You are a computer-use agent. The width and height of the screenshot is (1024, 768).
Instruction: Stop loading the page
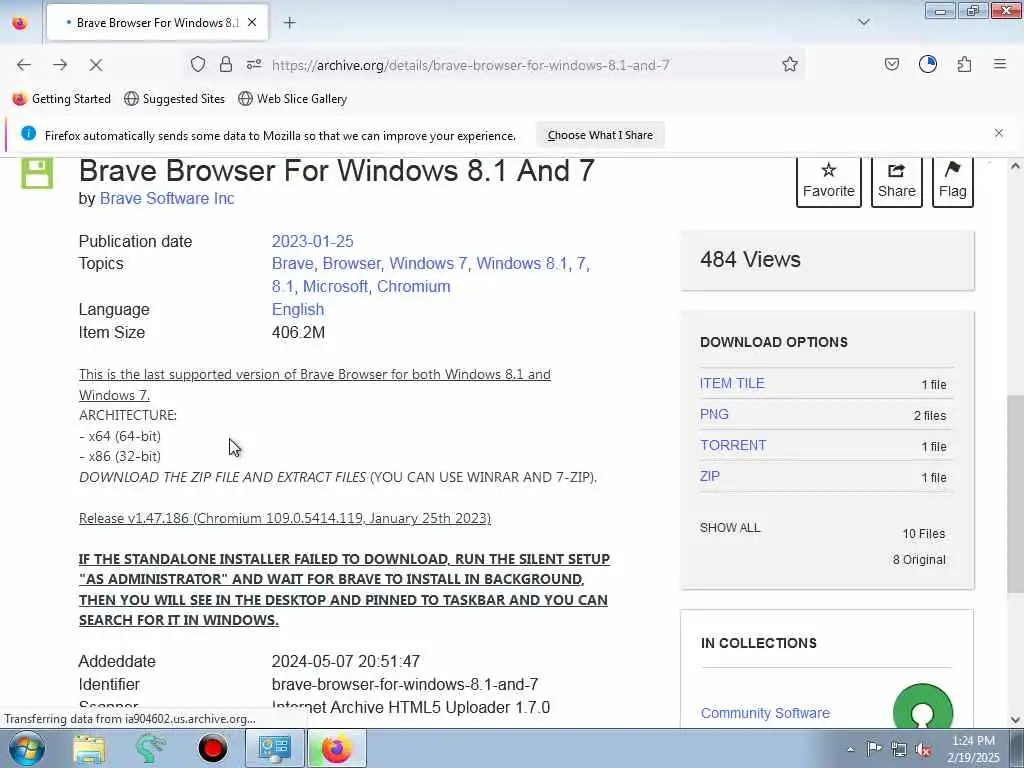(95, 65)
